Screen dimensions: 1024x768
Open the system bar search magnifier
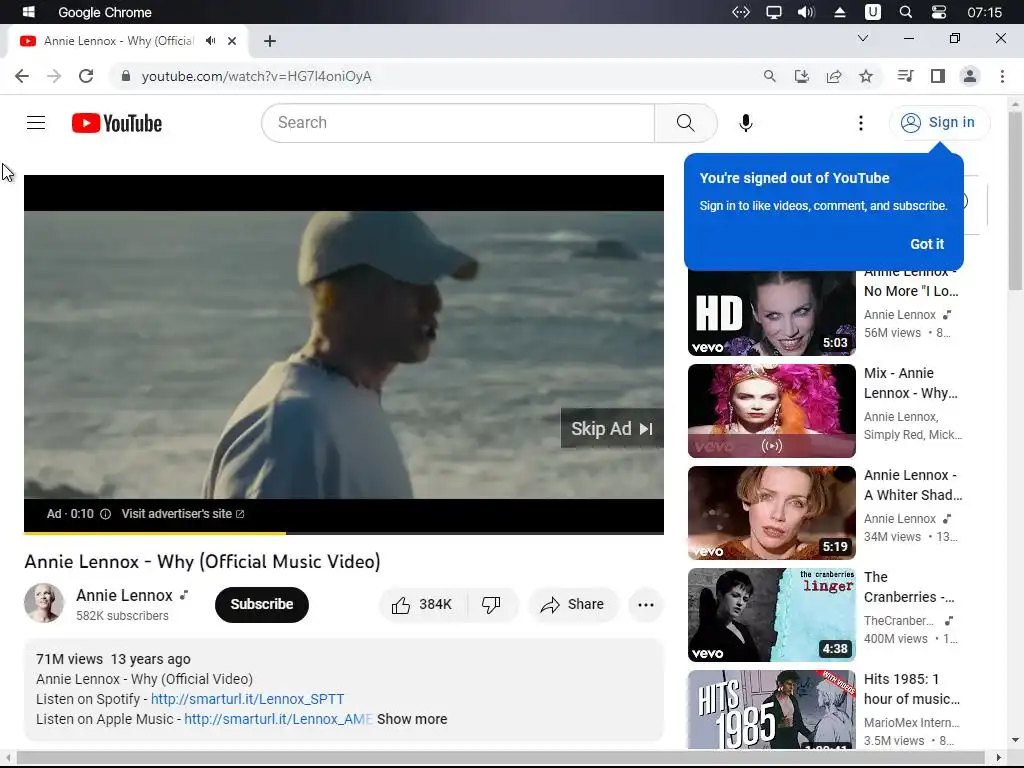(905, 12)
